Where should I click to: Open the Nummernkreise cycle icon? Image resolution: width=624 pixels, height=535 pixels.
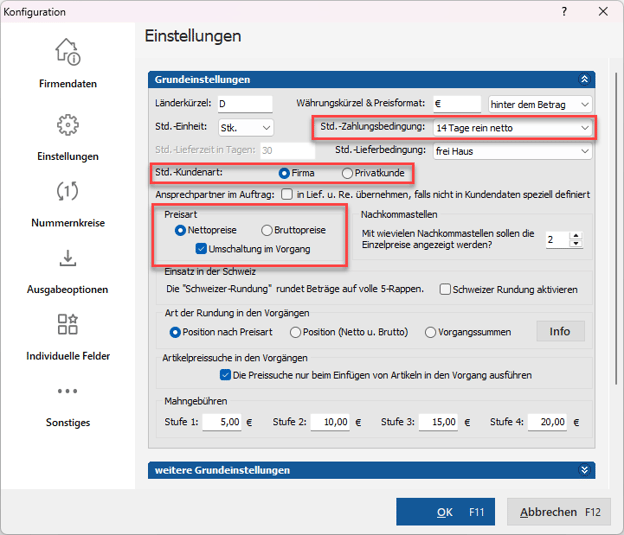[68, 191]
